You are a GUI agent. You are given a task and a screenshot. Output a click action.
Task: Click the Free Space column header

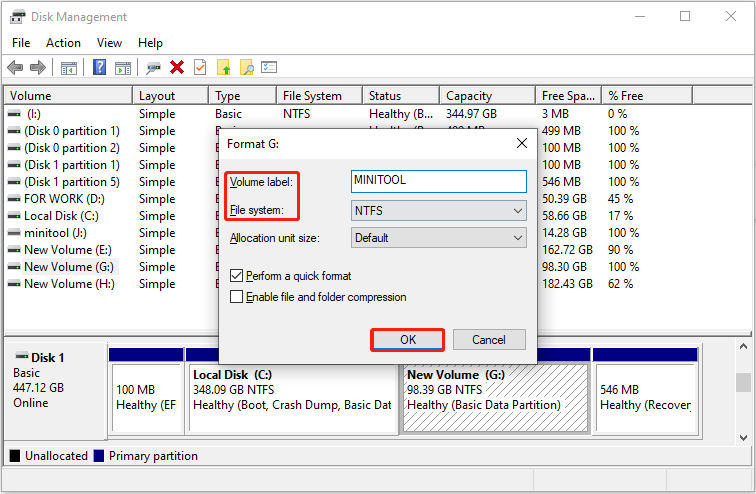point(568,96)
